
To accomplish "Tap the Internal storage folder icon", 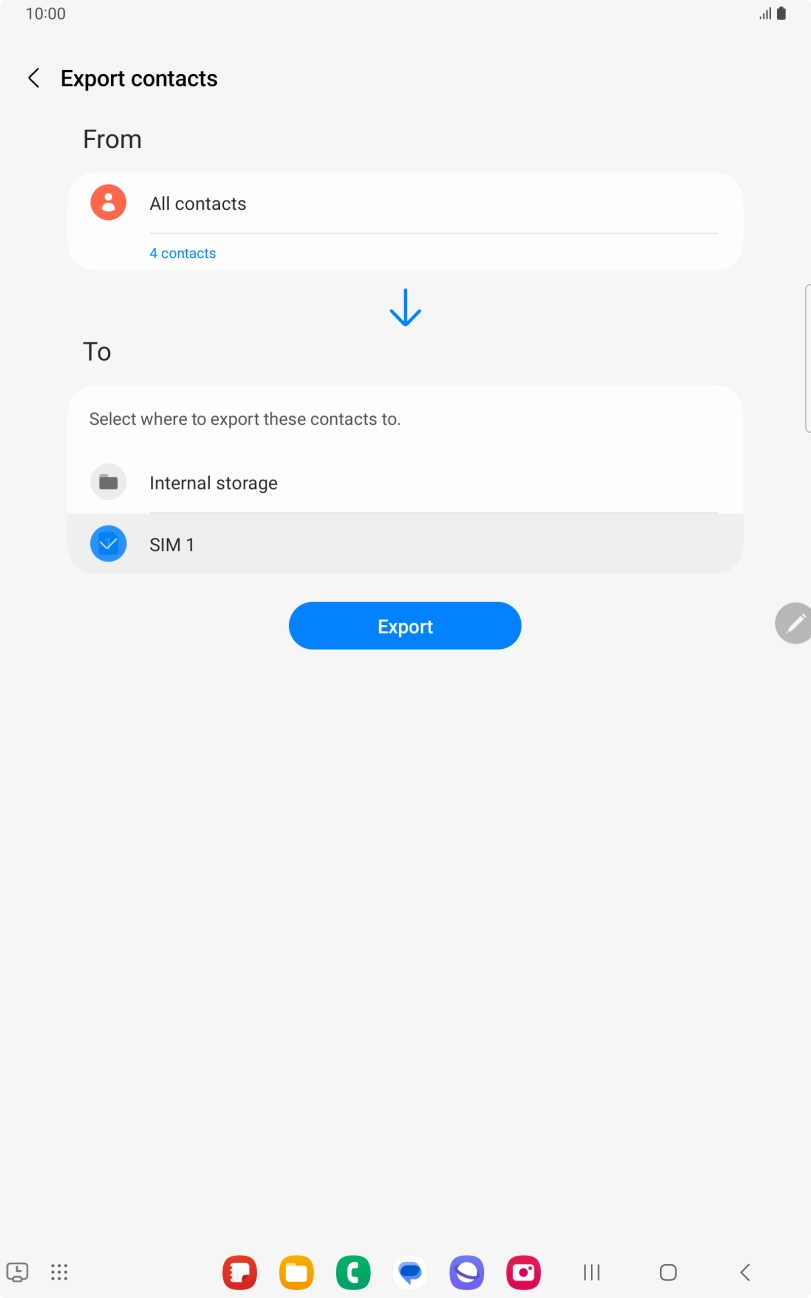I will coord(108,482).
